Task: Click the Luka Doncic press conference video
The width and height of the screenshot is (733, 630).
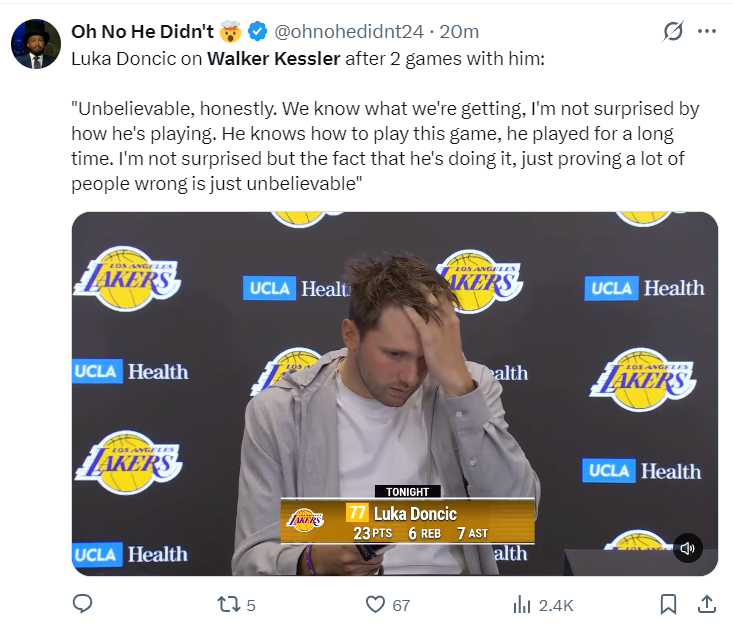Action: [x=395, y=394]
